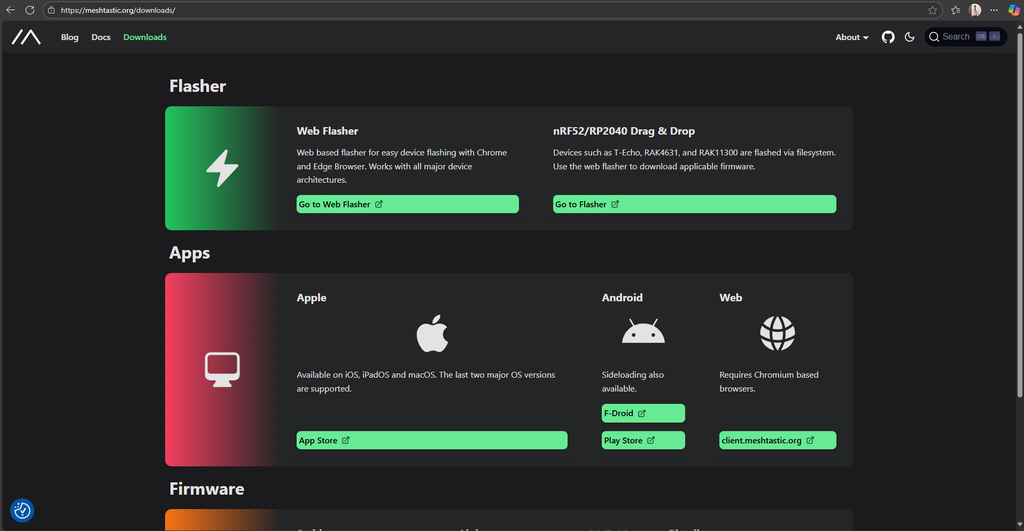Open the Blog page
Screen dimensions: 1024x531
[69, 37]
